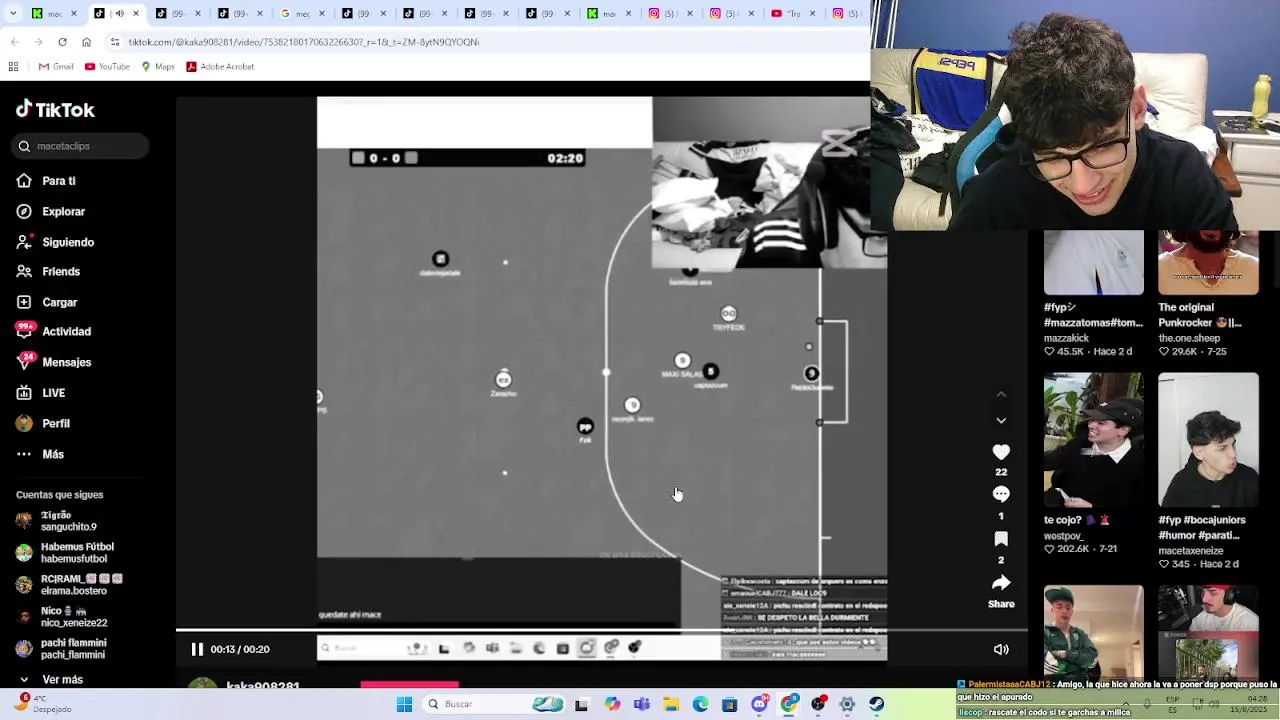Open followed account habemusfutbol
The image size is (1280, 720).
[66, 553]
